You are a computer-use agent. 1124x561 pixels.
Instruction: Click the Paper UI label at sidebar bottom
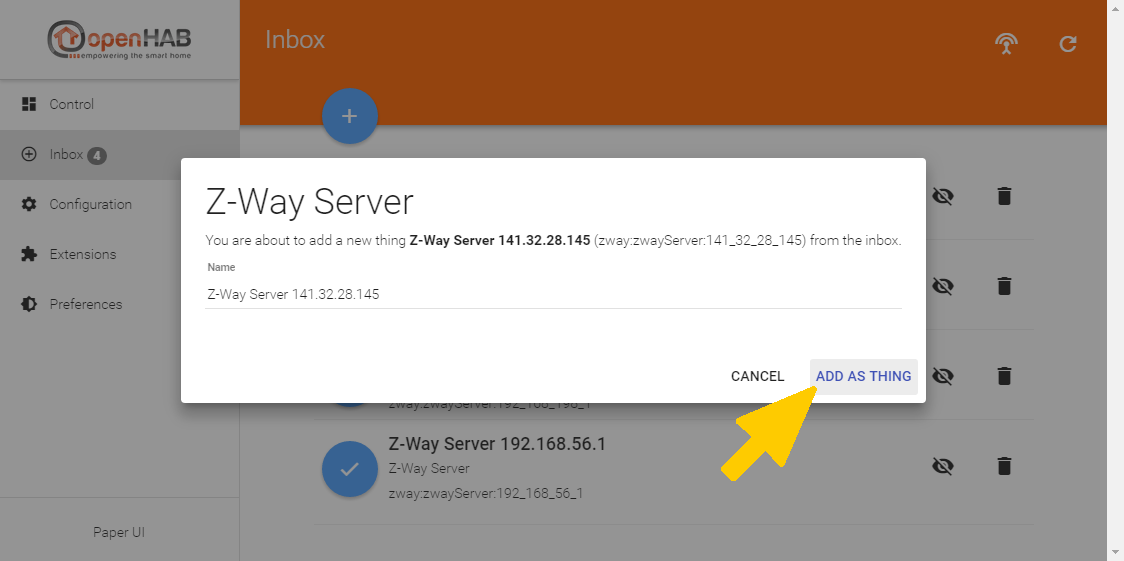point(119,532)
